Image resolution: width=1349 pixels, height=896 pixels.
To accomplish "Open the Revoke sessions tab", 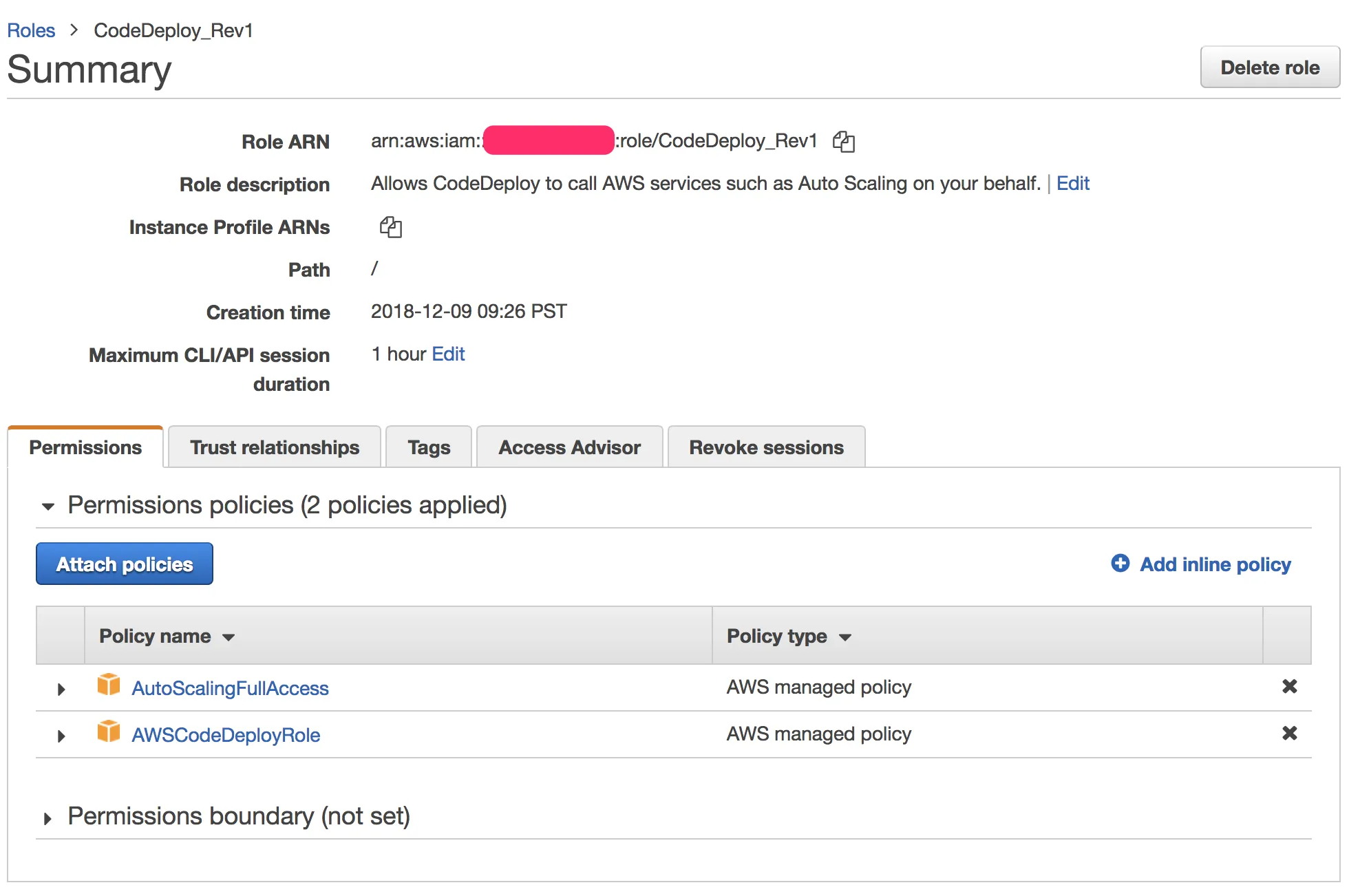I will point(766,447).
